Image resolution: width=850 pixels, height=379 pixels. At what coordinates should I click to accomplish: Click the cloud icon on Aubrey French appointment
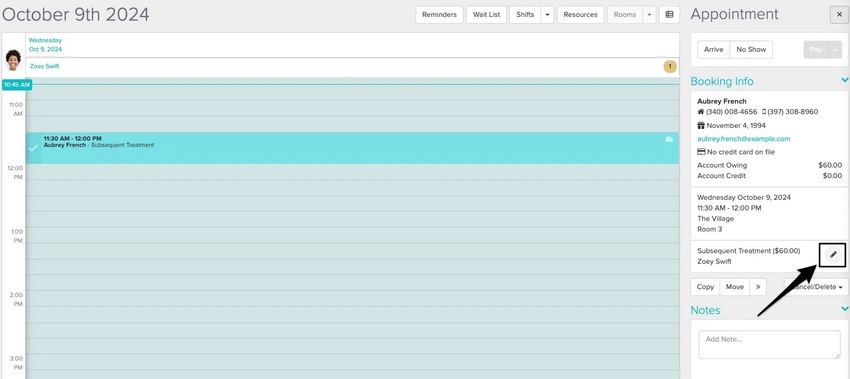click(x=669, y=139)
